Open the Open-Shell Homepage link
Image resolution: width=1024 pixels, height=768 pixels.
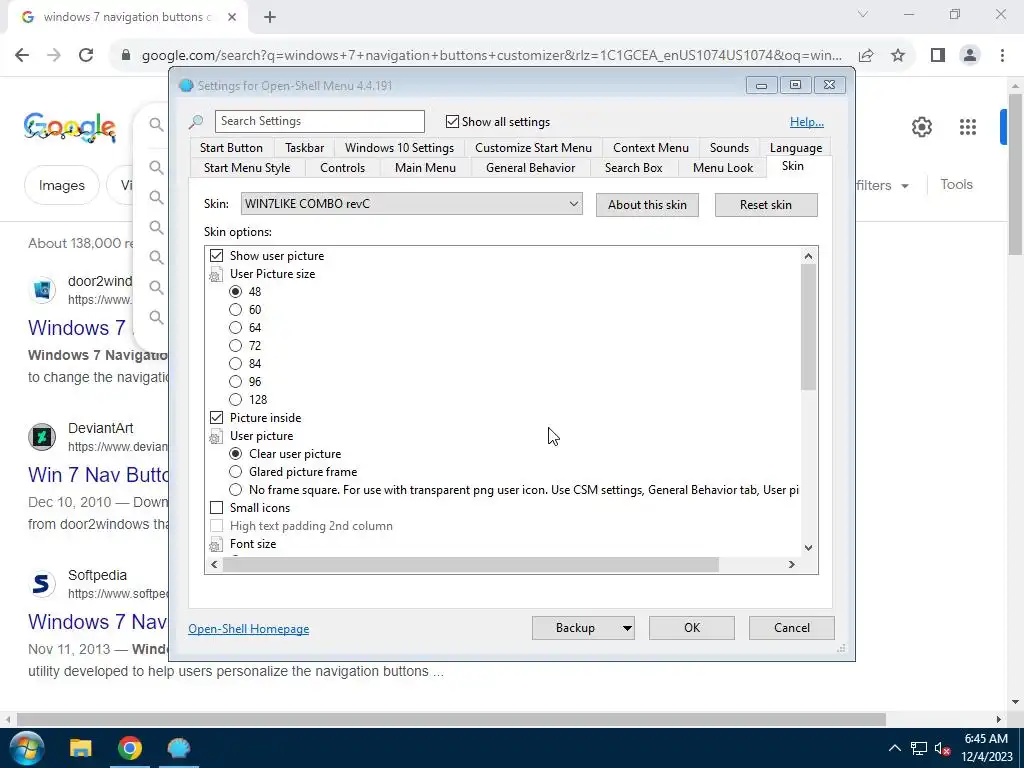click(249, 629)
